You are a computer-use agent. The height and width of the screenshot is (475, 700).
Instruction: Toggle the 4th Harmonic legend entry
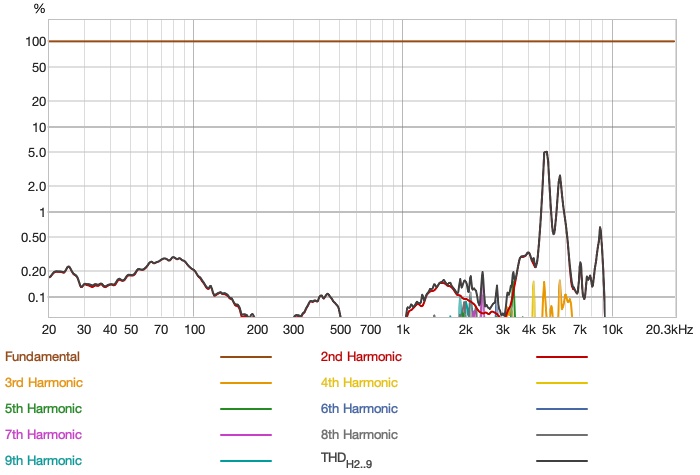[x=359, y=383]
